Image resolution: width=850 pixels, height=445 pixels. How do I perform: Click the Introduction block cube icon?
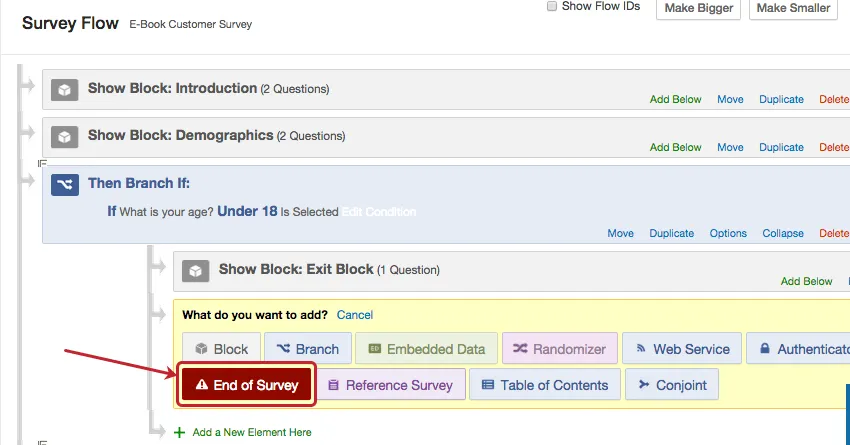pyautogui.click(x=65, y=90)
